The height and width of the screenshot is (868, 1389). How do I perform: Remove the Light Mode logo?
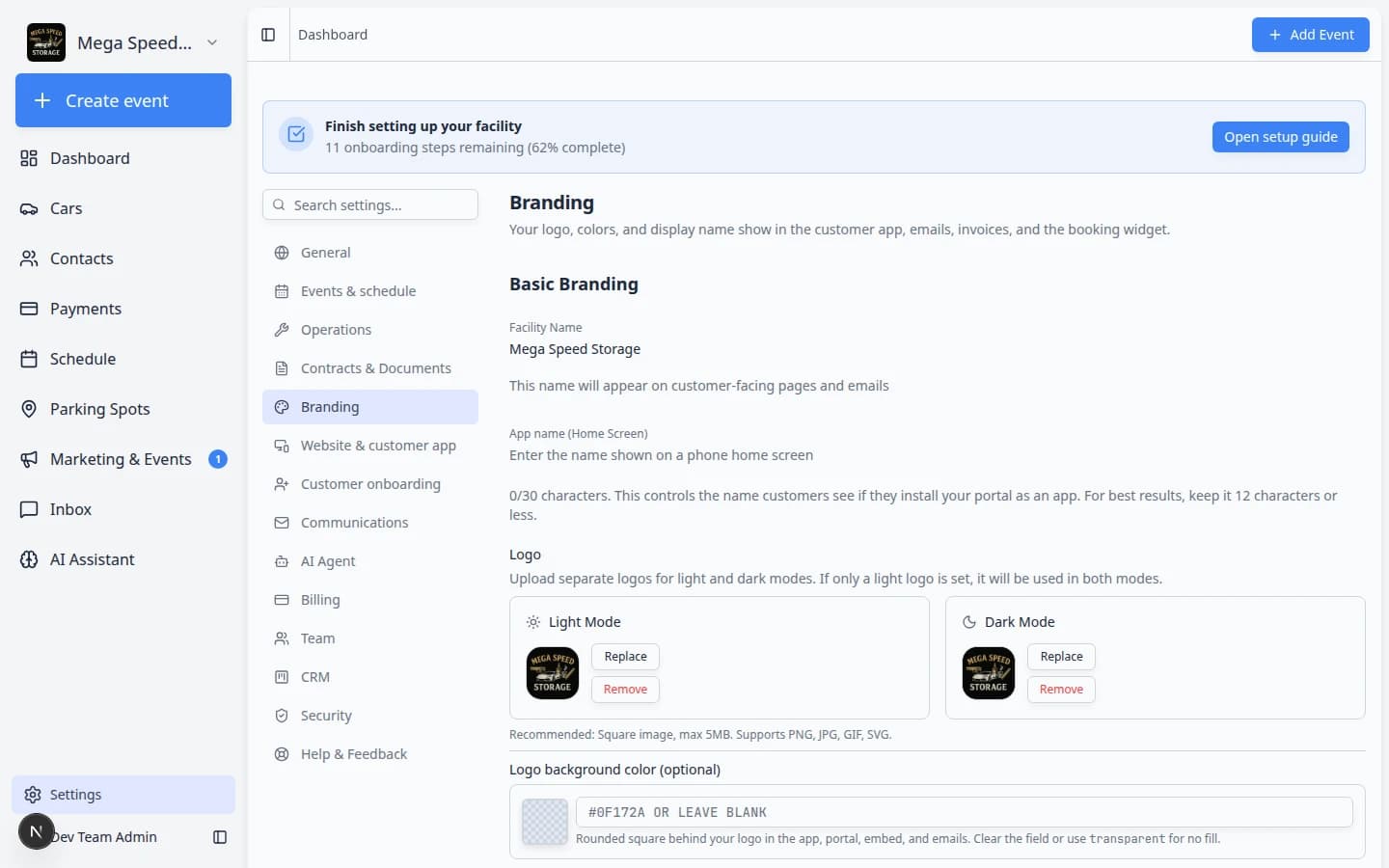click(625, 690)
